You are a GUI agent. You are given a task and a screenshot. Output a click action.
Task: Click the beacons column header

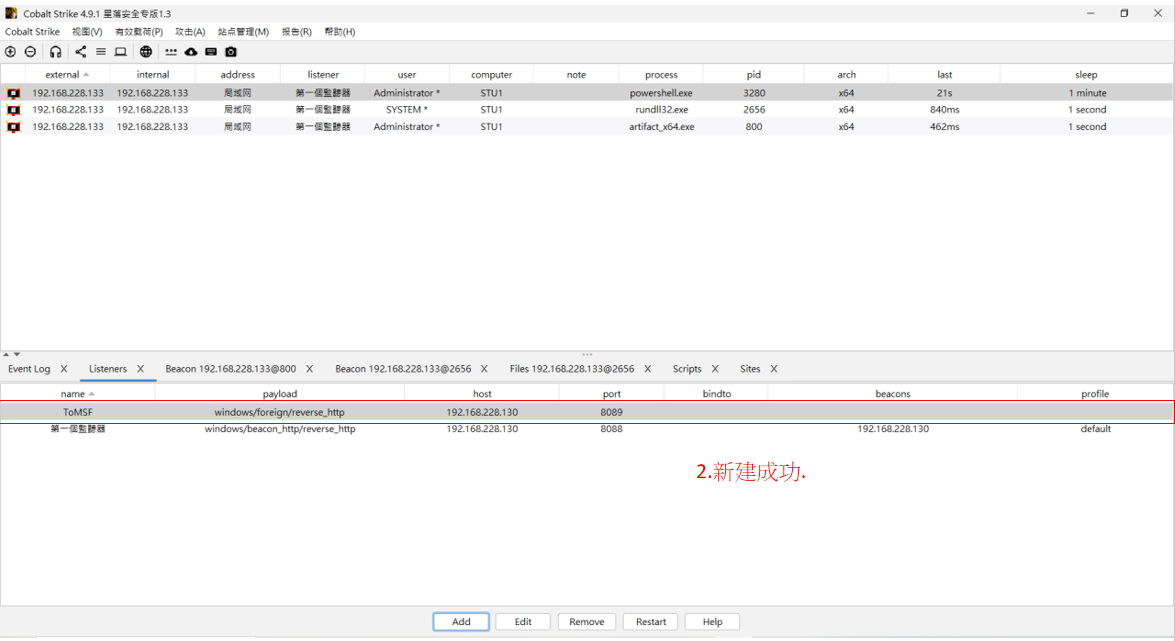[892, 394]
